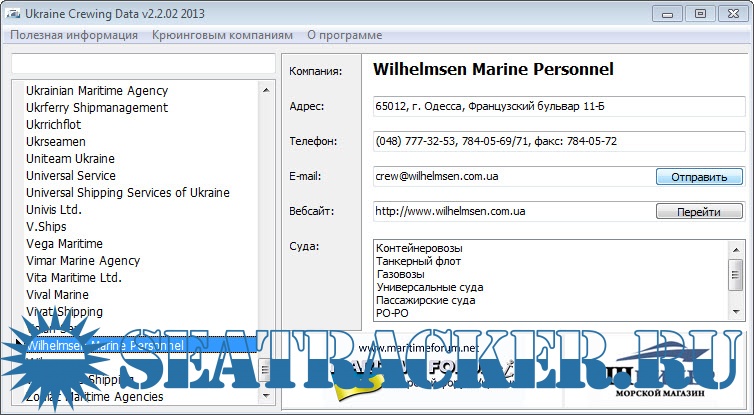Image resolution: width=754 pixels, height=415 pixels.
Task: Pick V.Ships in the company list
Action: 46,227
